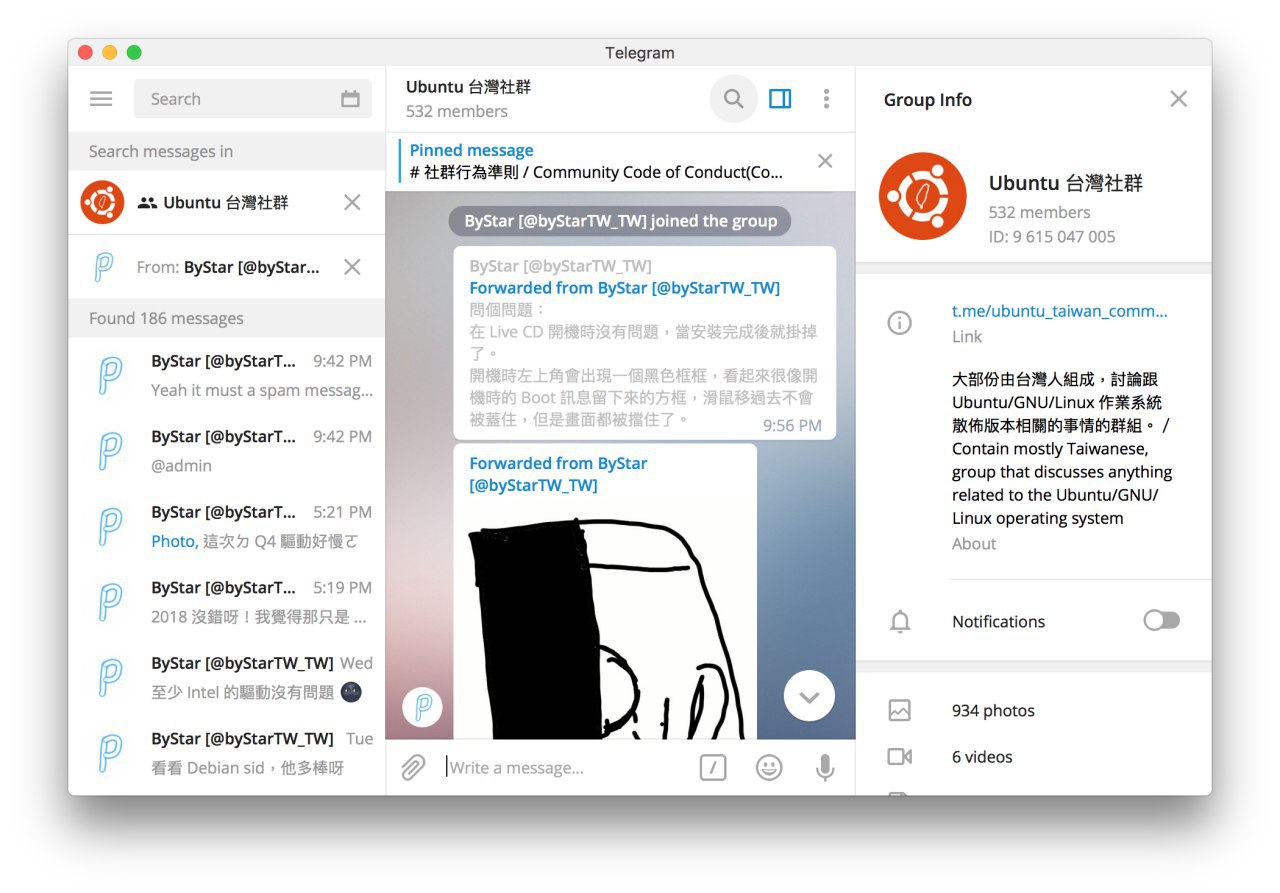Click the group ID 9 615 047 005
1280x893 pixels.
click(1052, 237)
